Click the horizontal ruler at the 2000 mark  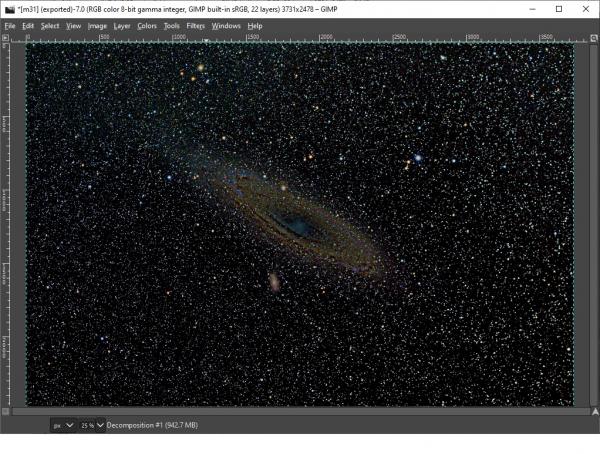(x=320, y=38)
